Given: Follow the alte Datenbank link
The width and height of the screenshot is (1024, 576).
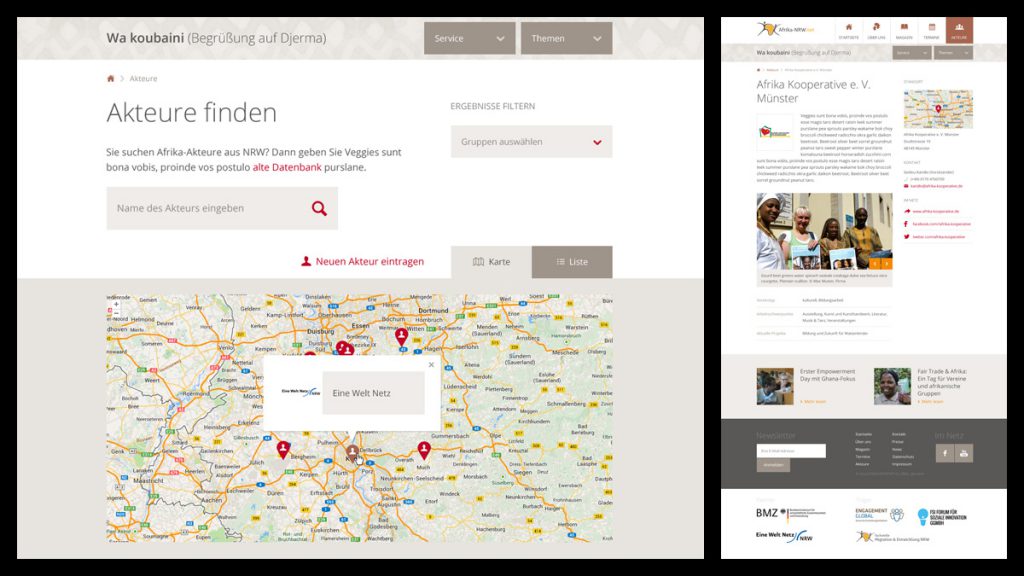Looking at the screenshot, I should click(x=287, y=167).
